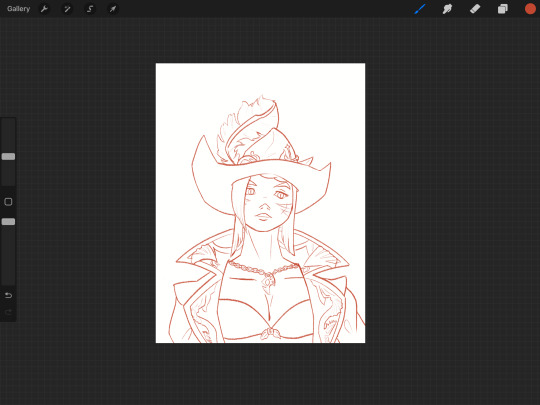Click on the drawing canvas artwork

[260, 203]
